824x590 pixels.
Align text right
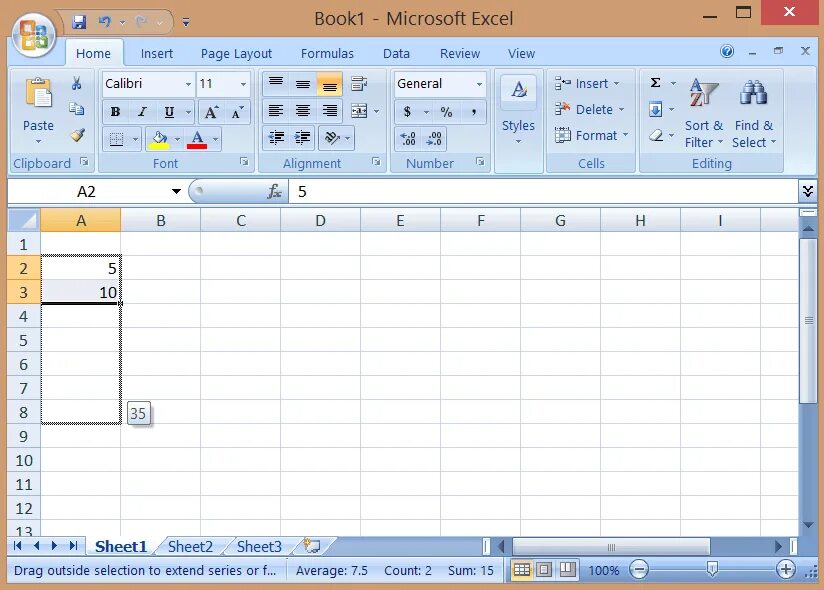pos(329,111)
